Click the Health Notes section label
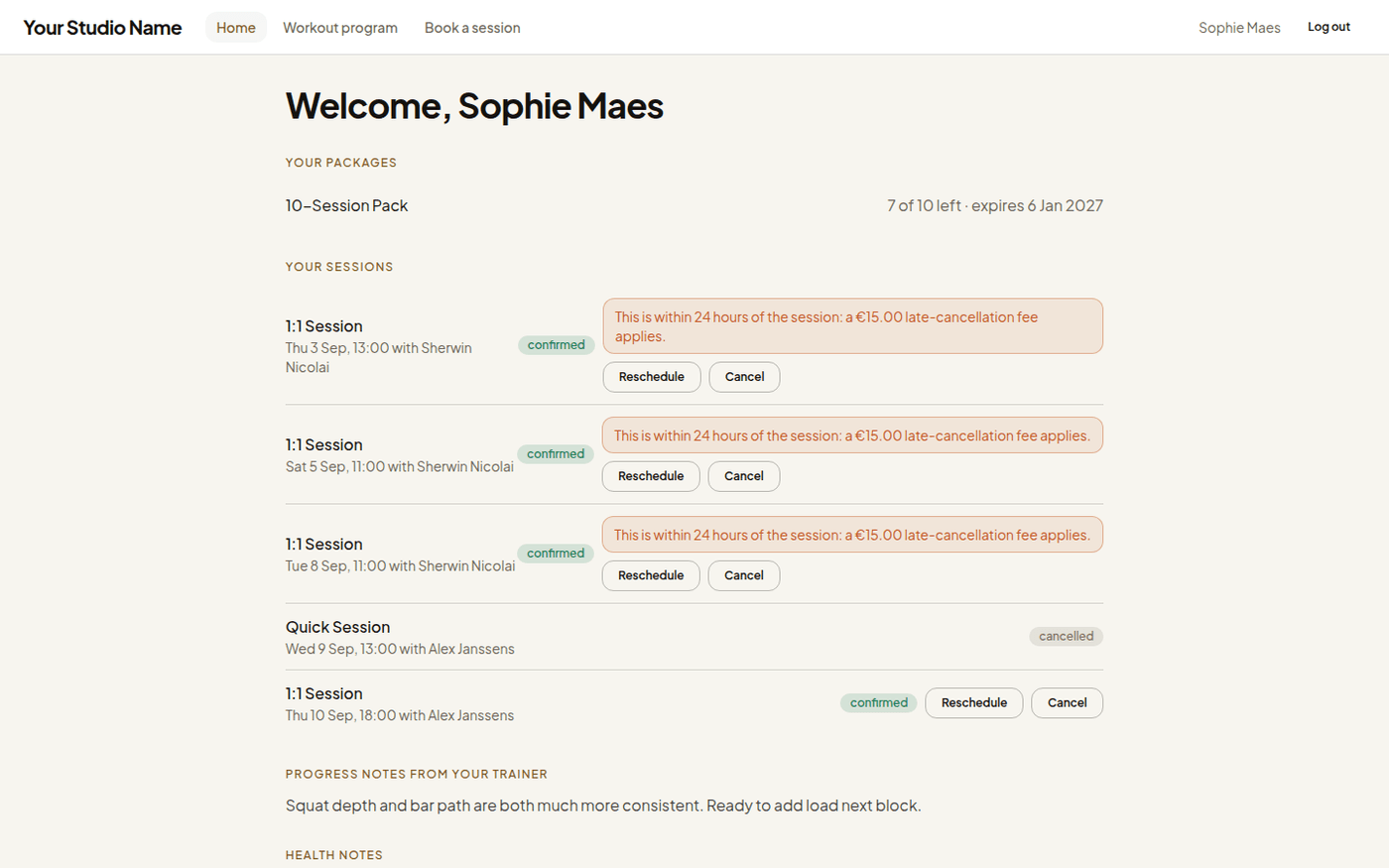1389x868 pixels. (334, 855)
